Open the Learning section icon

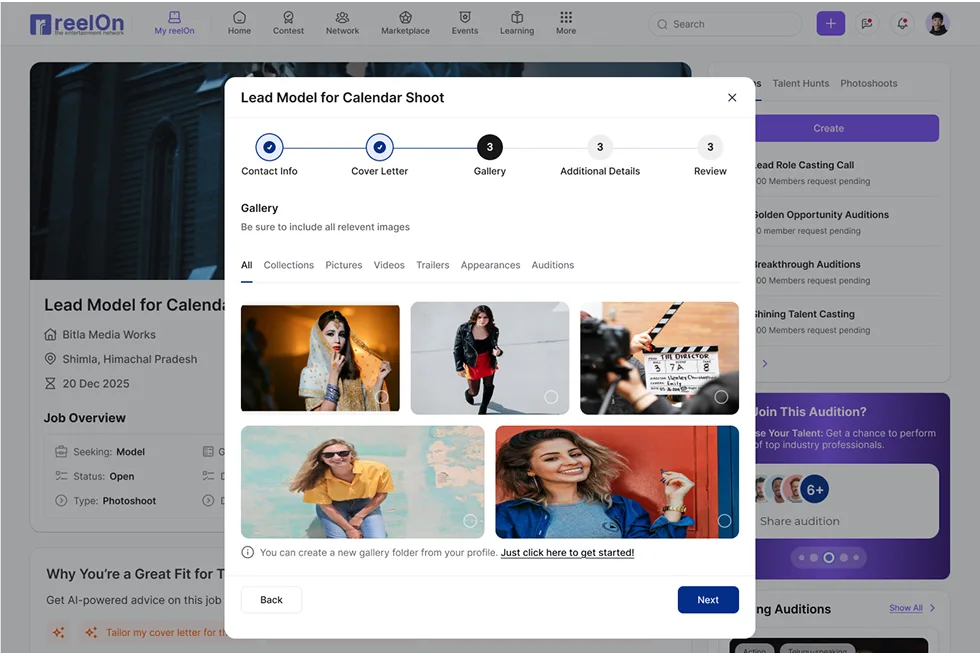[517, 23]
